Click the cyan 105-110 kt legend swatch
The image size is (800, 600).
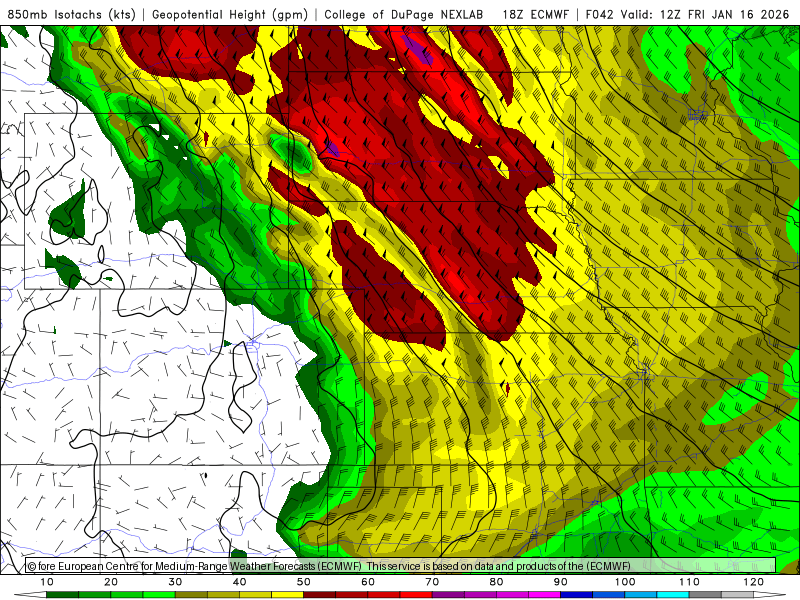[x=673, y=595]
